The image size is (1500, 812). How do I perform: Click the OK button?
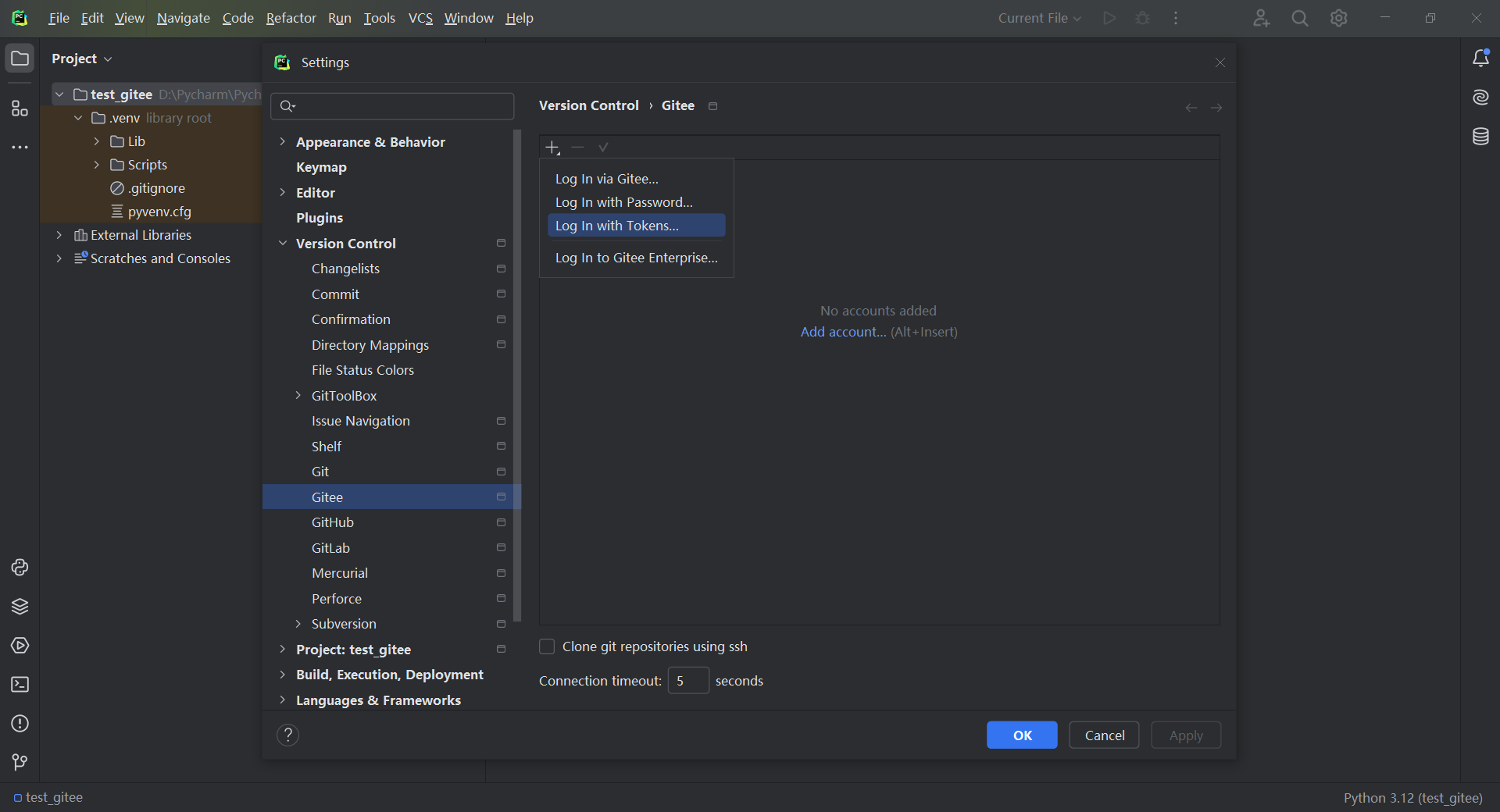point(1022,735)
